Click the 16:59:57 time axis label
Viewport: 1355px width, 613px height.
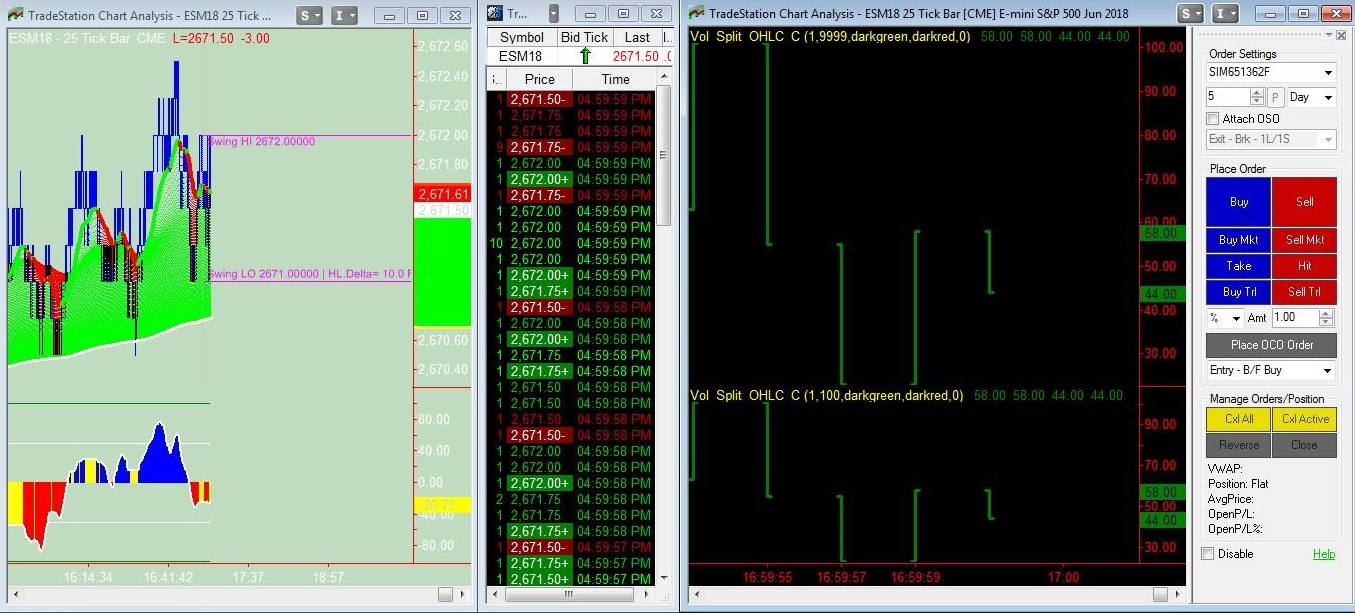[x=842, y=577]
